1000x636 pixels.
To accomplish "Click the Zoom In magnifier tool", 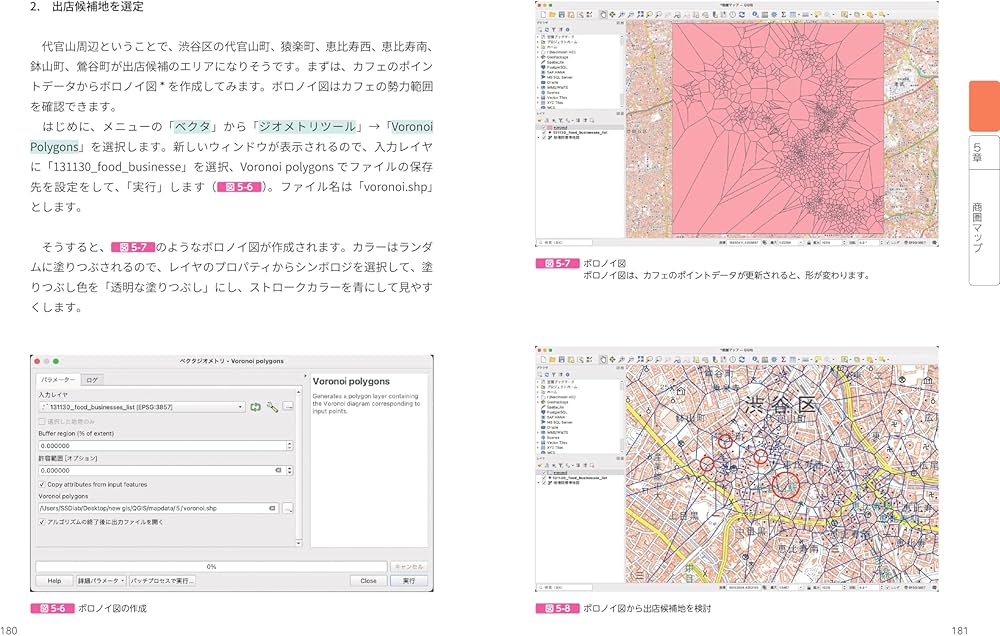I will coord(622,13).
